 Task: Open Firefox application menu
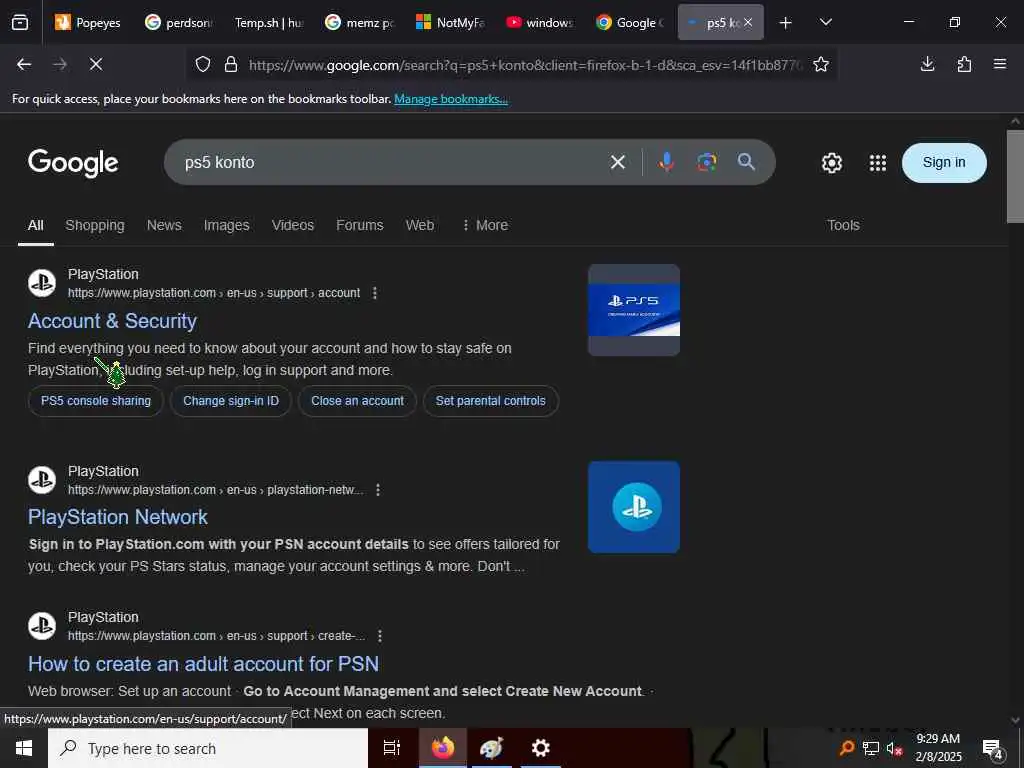1000,64
